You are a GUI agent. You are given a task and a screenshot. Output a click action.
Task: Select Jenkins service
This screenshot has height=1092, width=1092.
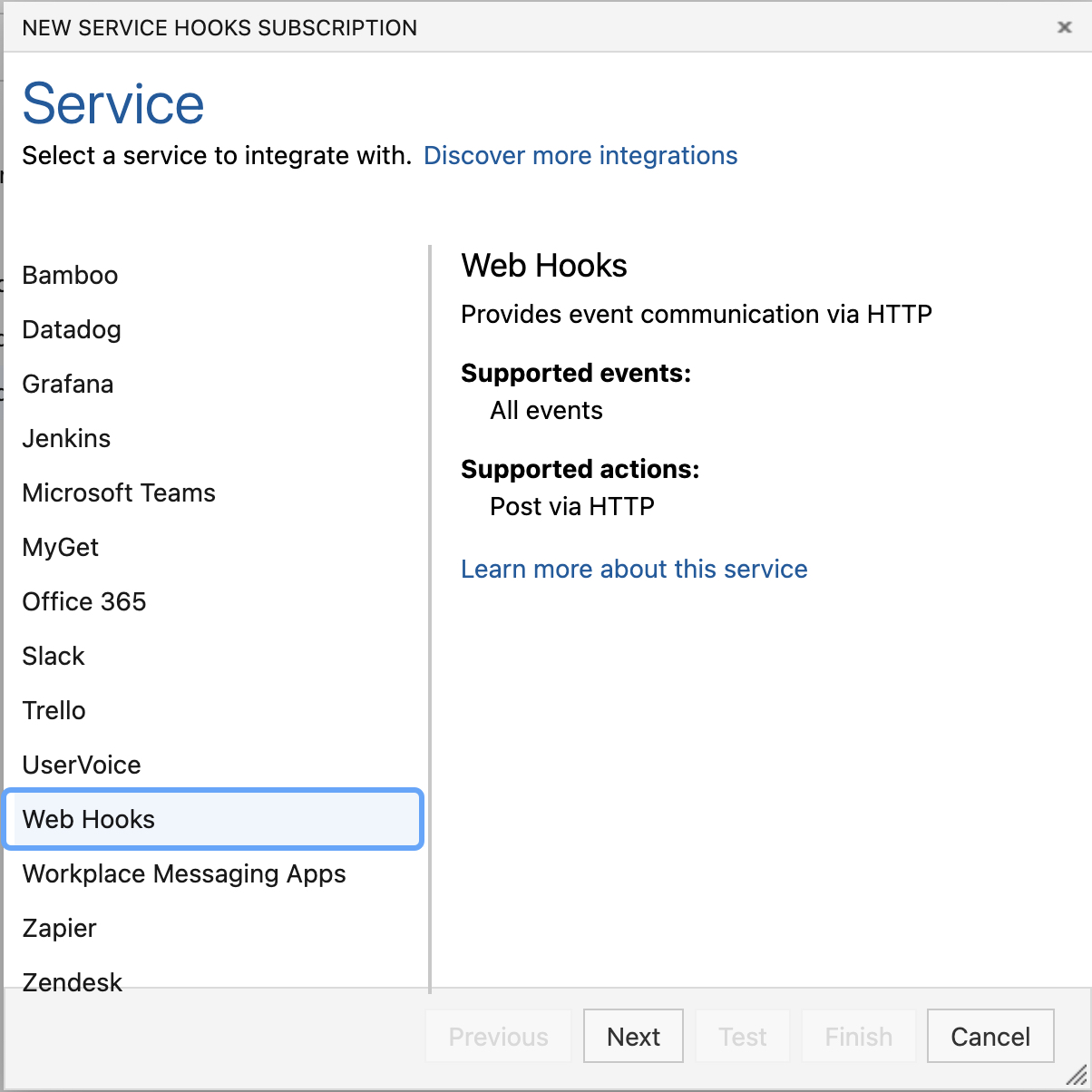pyautogui.click(x=214, y=438)
